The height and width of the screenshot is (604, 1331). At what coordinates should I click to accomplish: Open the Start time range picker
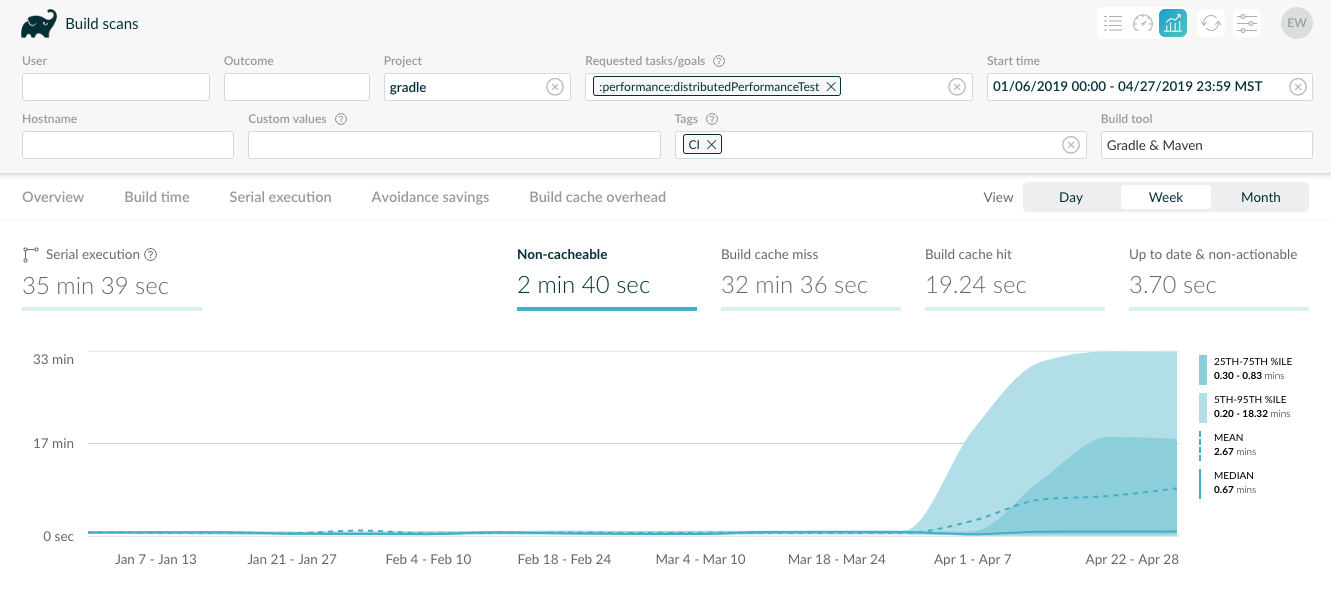pos(1137,87)
